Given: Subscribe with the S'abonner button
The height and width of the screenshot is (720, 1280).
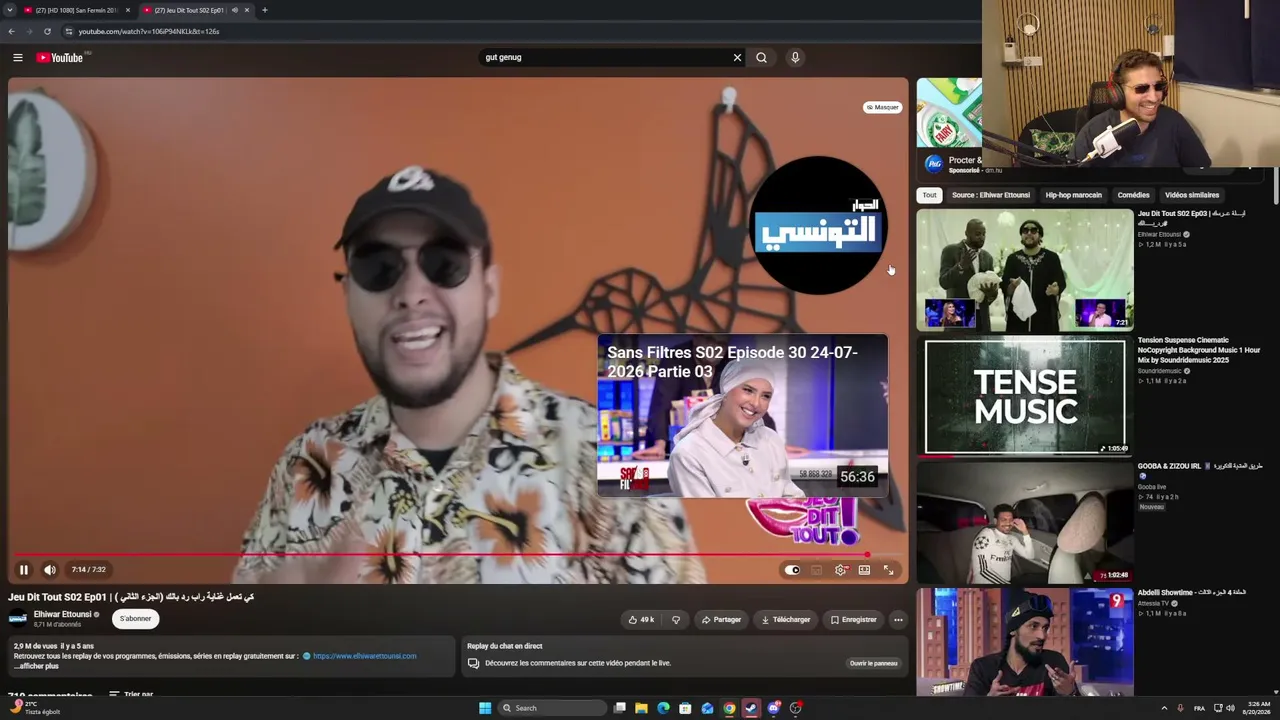Looking at the screenshot, I should point(135,619).
